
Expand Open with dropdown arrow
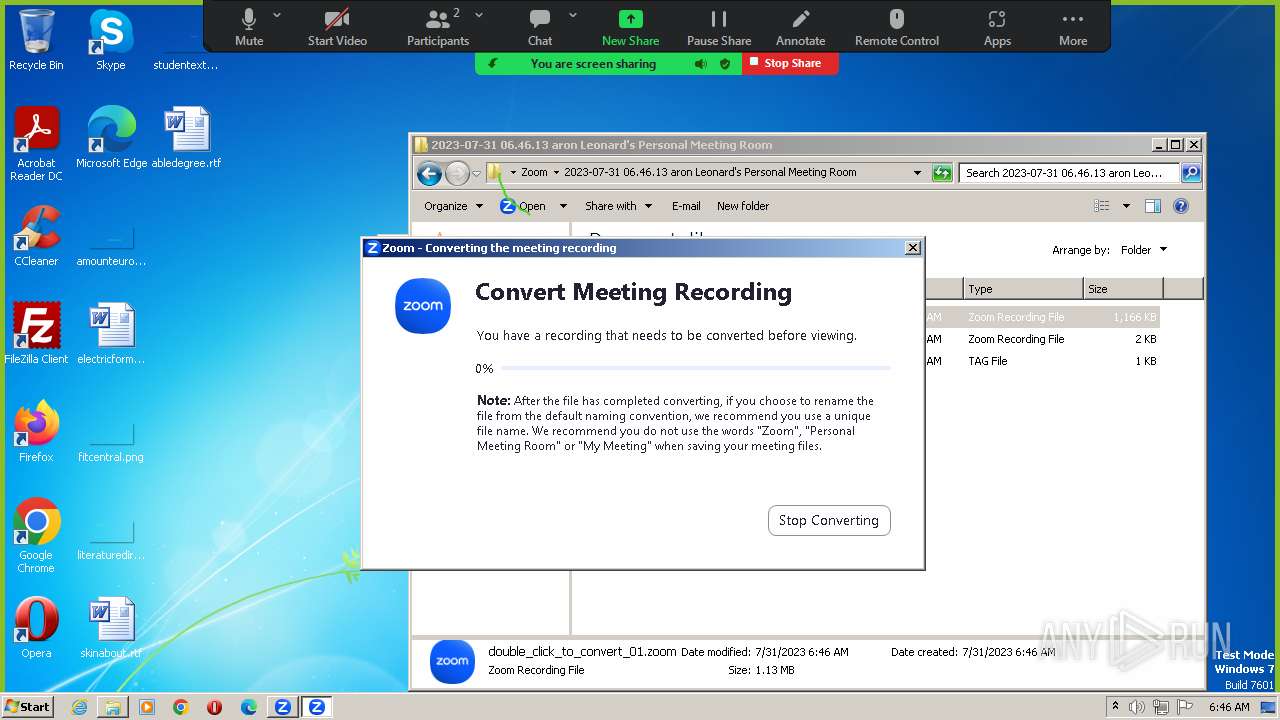click(563, 206)
